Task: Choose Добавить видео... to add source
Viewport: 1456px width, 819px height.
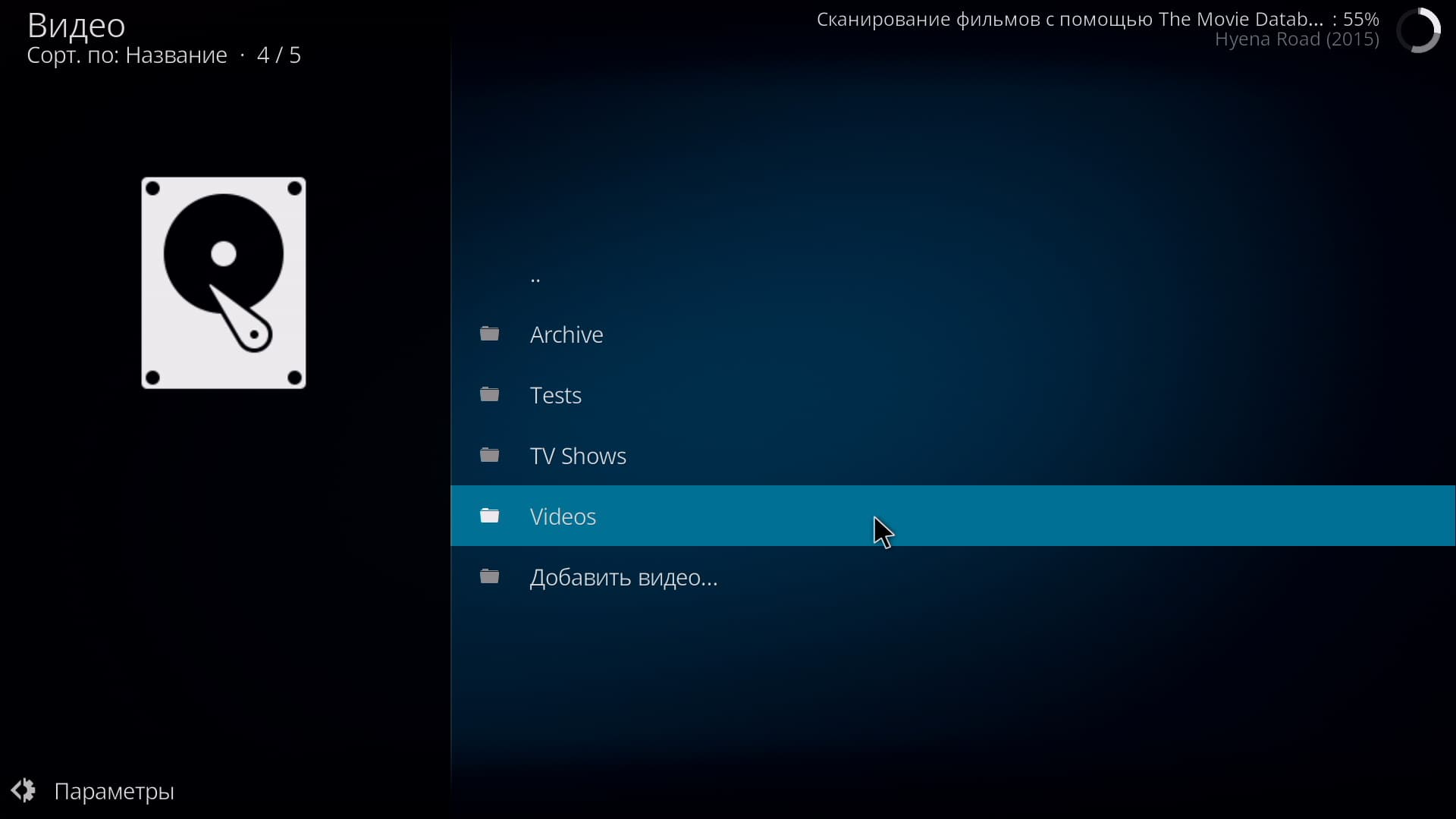Action: 623,577
